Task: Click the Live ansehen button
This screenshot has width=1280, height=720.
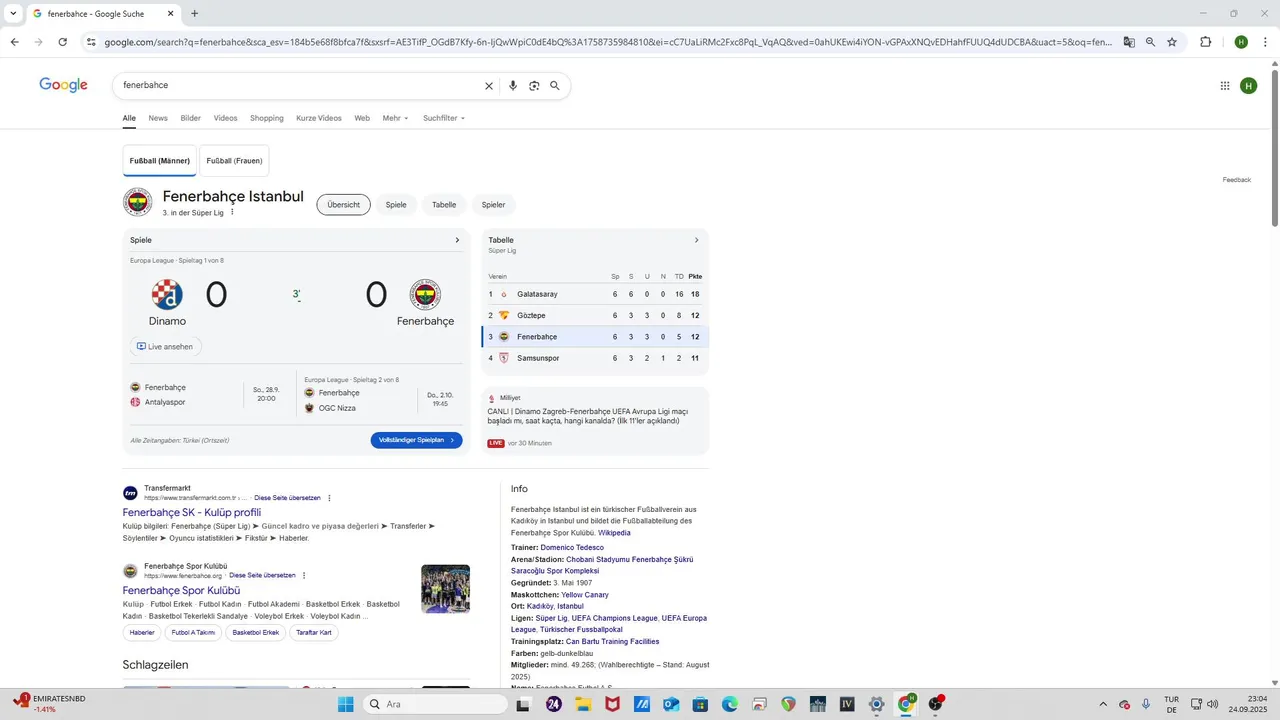Action: (x=165, y=347)
